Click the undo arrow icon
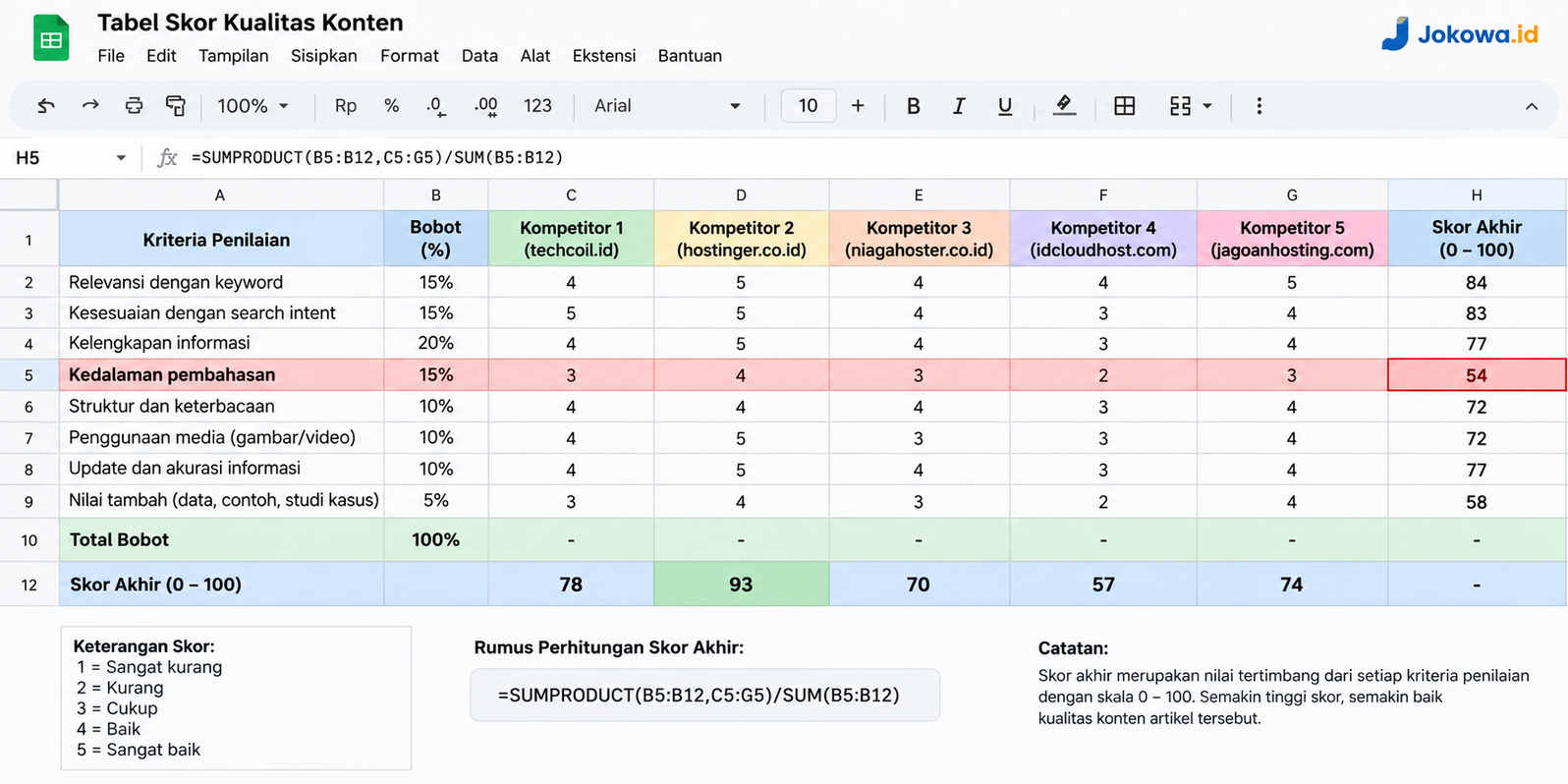Viewport: 1568px width, 784px height. tap(45, 106)
